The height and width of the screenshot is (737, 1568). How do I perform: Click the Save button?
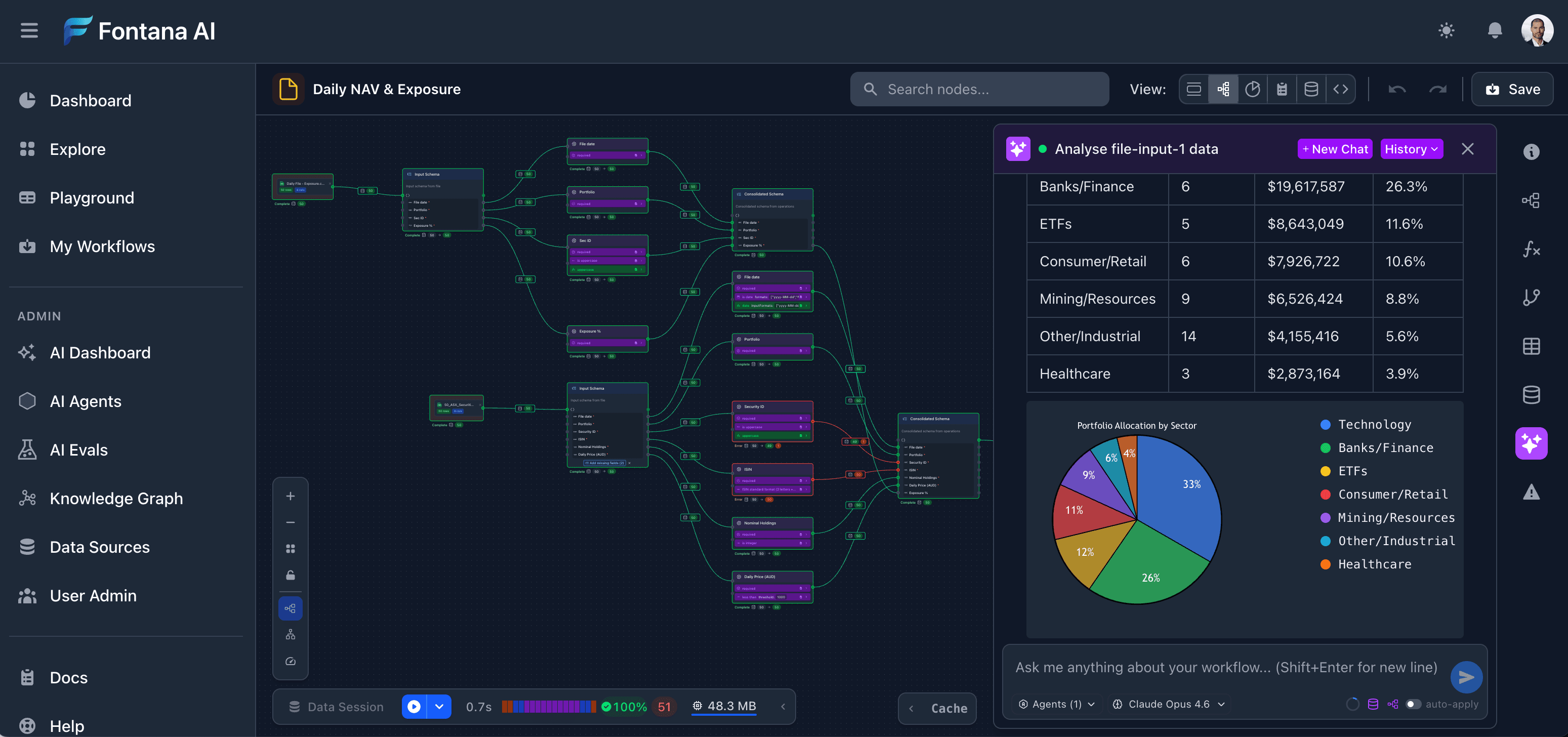click(1512, 90)
